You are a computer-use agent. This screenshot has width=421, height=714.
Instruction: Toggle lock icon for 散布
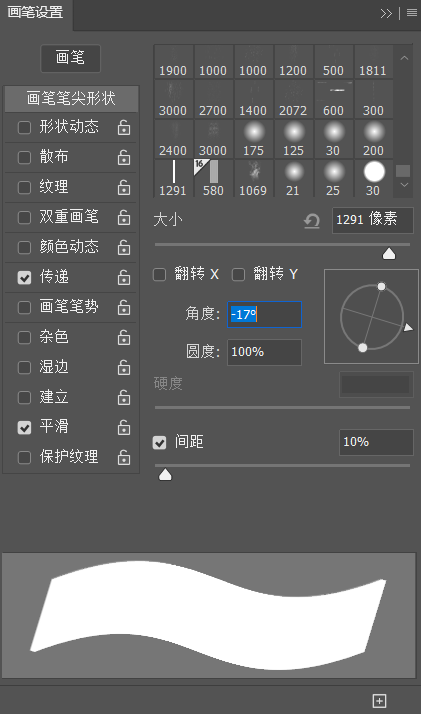[x=124, y=158]
